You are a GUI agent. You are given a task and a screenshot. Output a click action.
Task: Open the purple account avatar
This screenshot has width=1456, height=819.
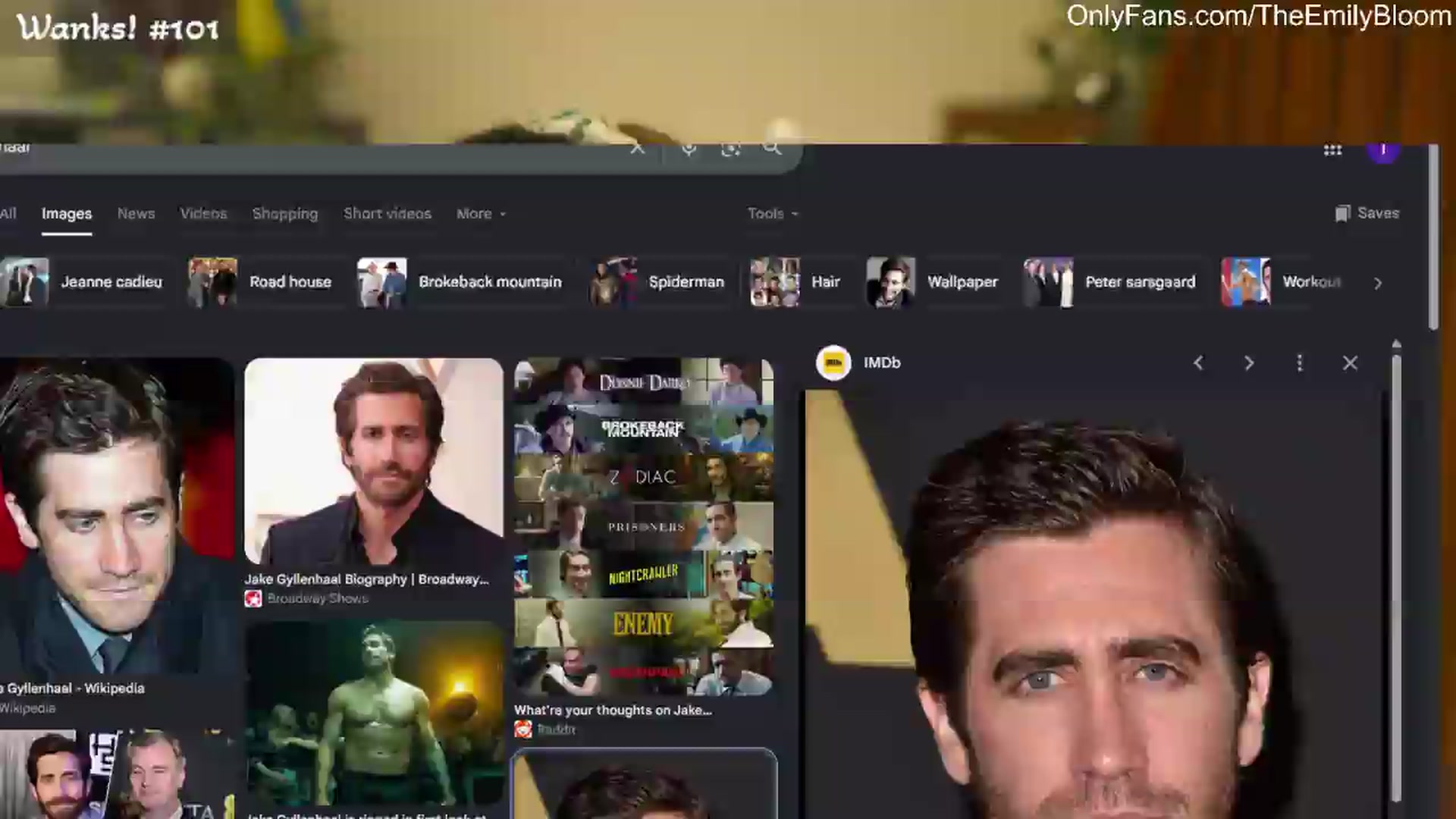click(1383, 152)
